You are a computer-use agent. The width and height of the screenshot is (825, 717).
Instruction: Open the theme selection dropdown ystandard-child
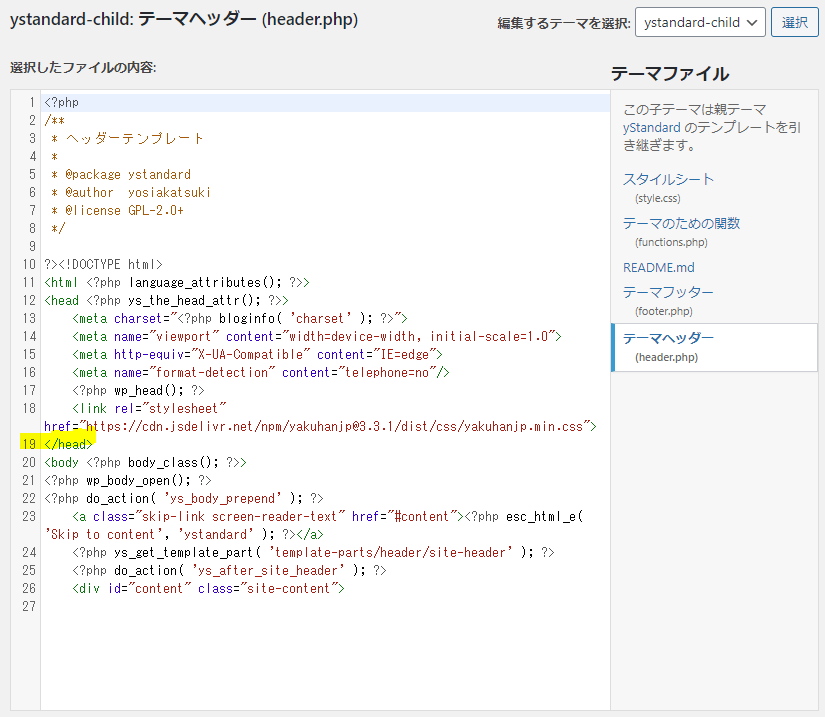tap(700, 22)
